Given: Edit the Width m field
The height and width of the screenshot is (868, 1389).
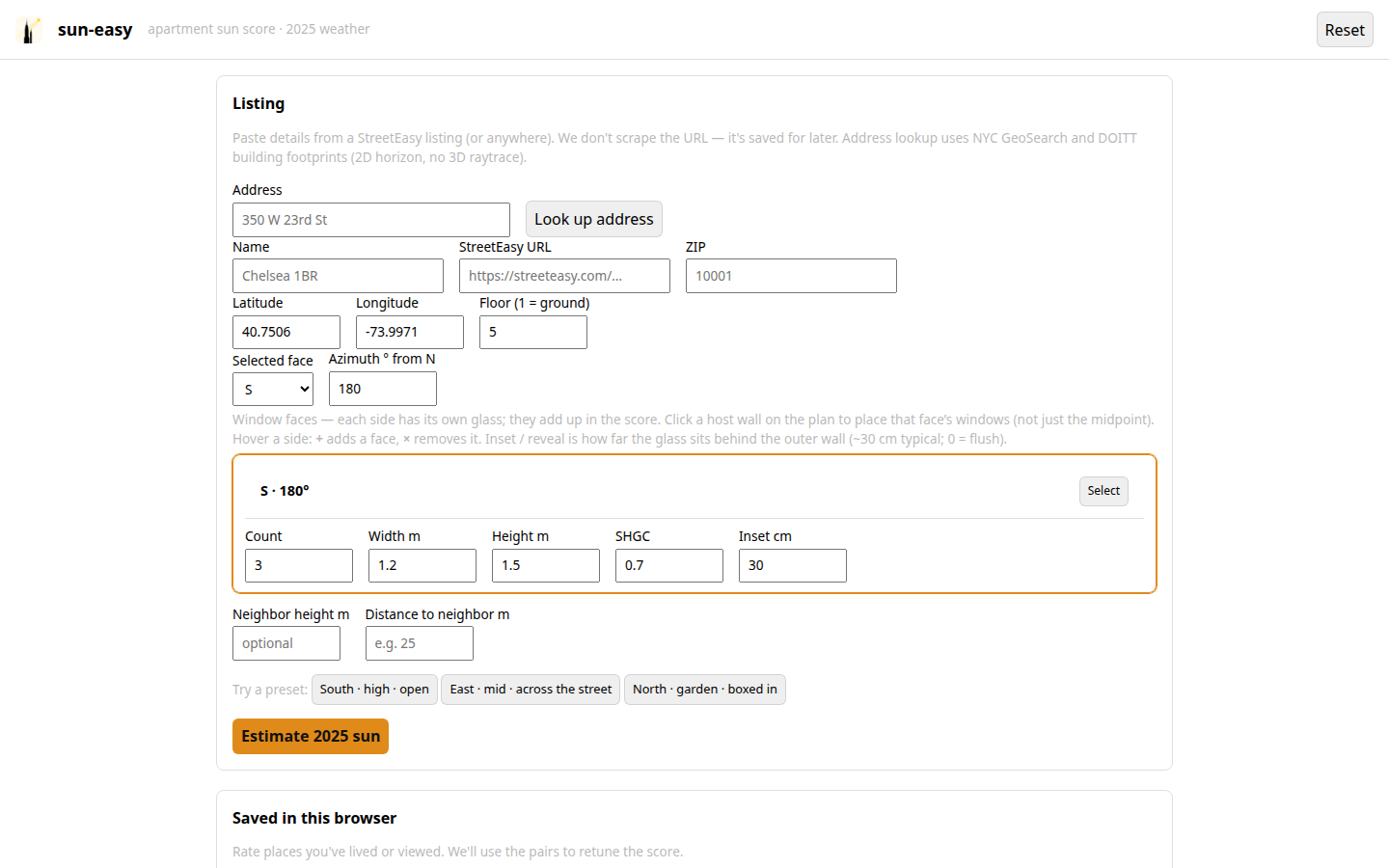Looking at the screenshot, I should 422,565.
